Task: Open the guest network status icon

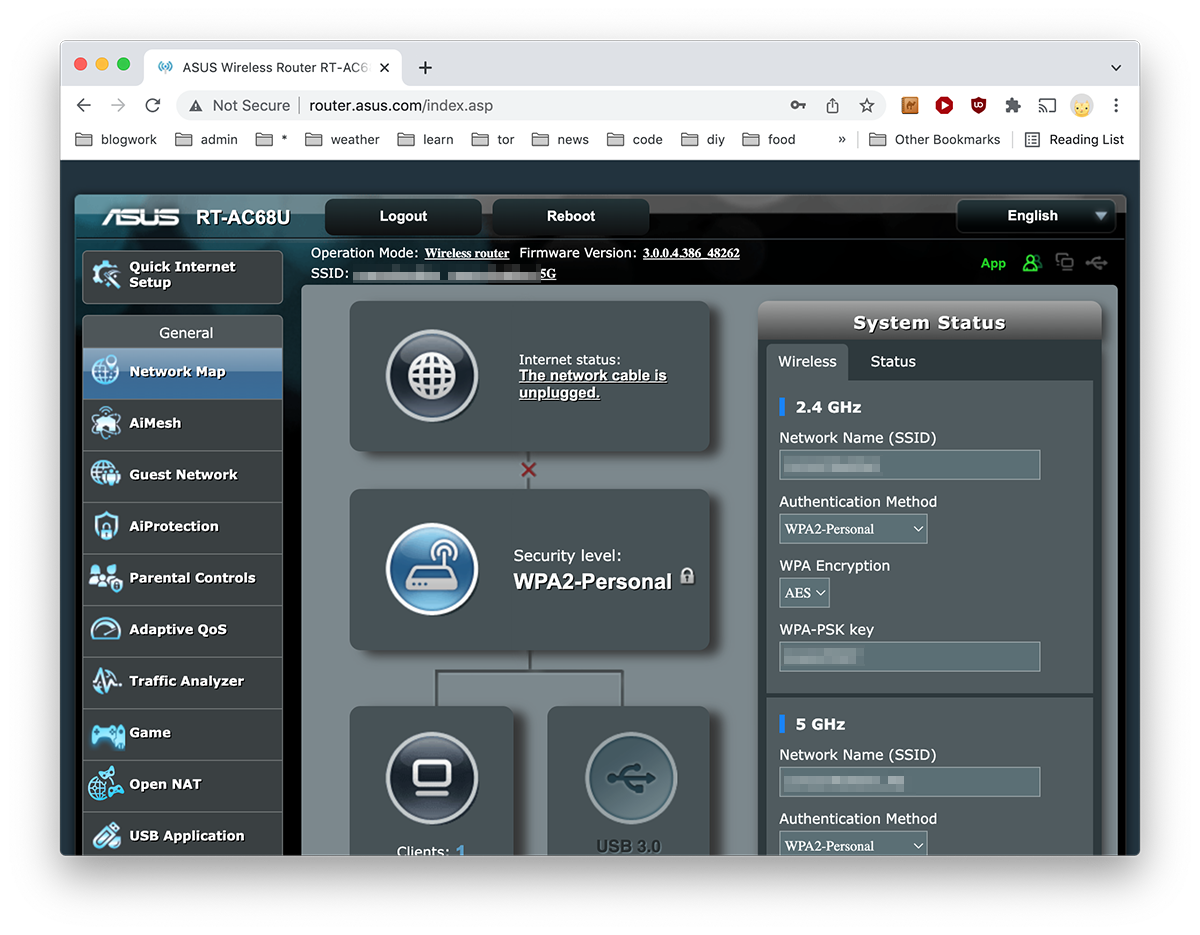Action: pyautogui.click(x=1032, y=263)
